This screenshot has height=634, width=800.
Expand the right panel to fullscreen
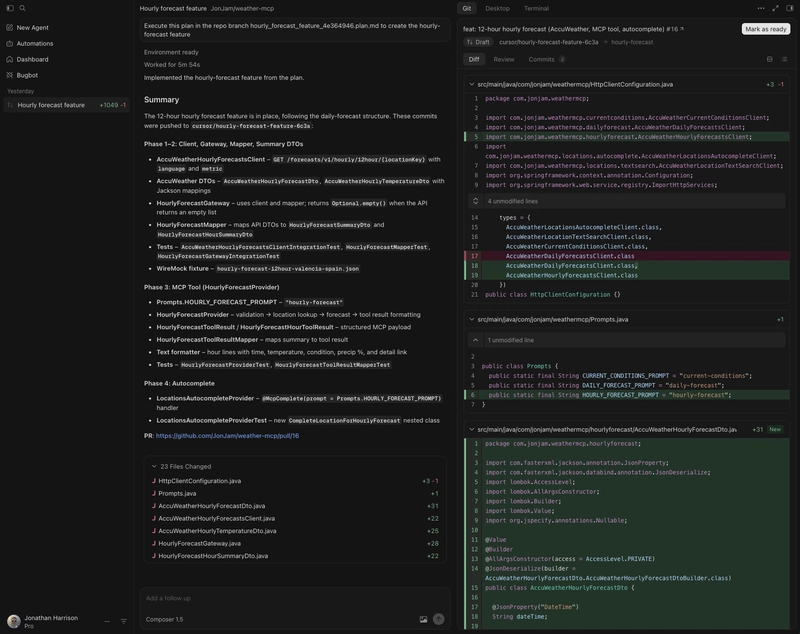click(775, 8)
